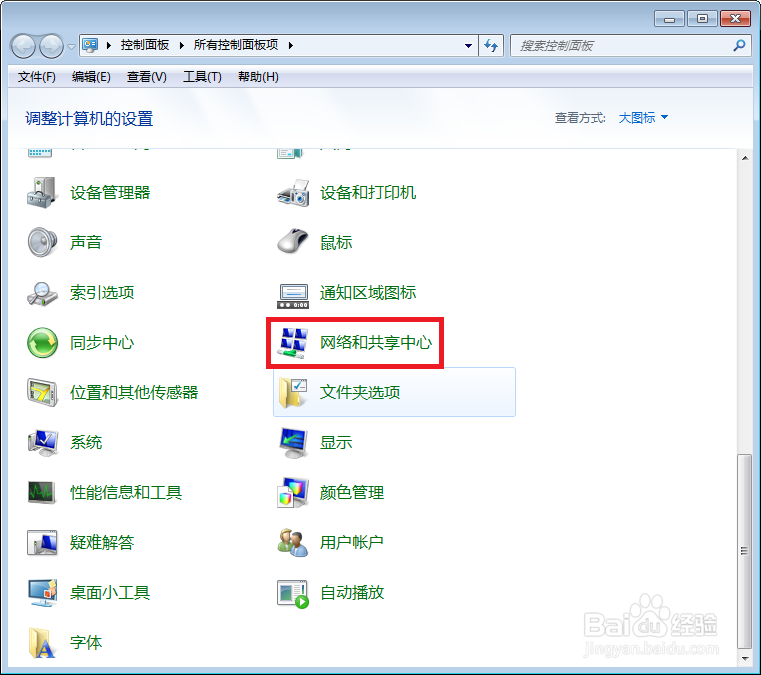Go back with the Back arrow button
This screenshot has width=761, height=675.
coord(23,47)
